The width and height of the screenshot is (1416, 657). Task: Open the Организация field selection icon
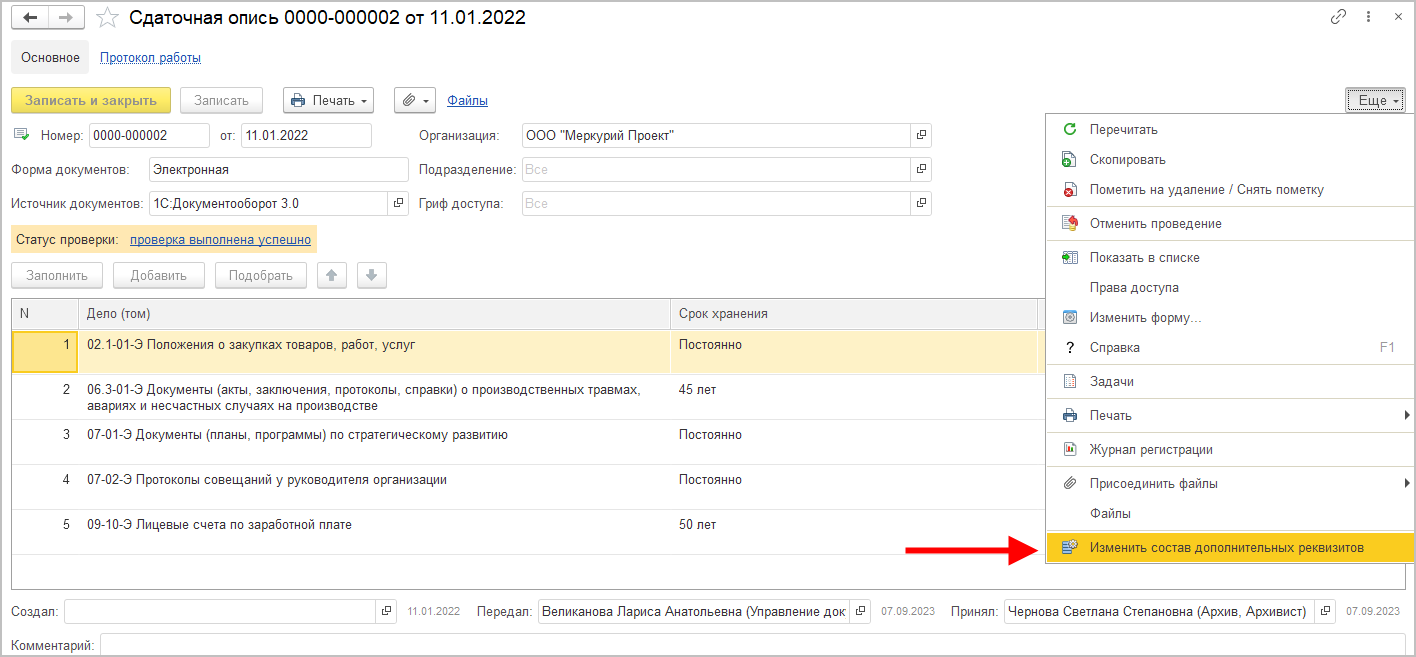click(x=921, y=135)
